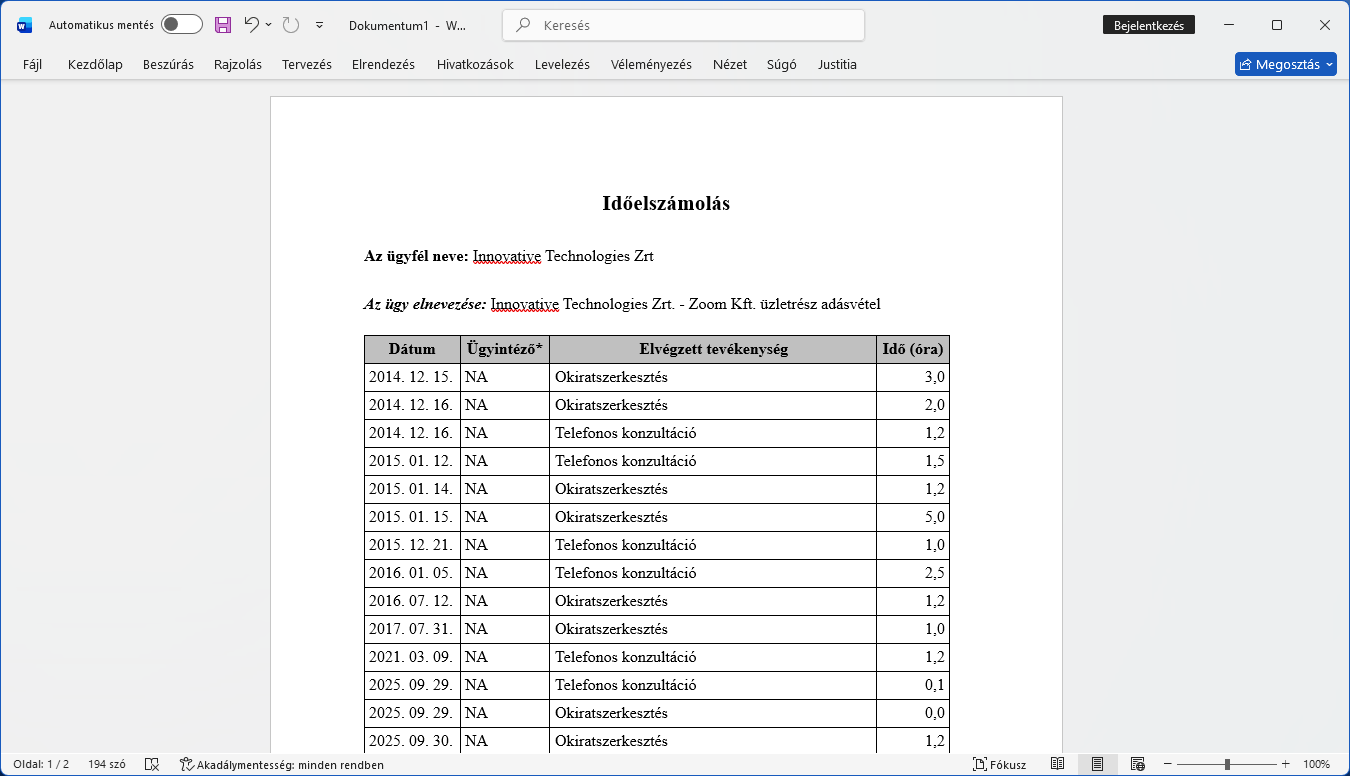
Task: Check accessibility status: Akadálymentesség: minden rendben
Action: 281,764
